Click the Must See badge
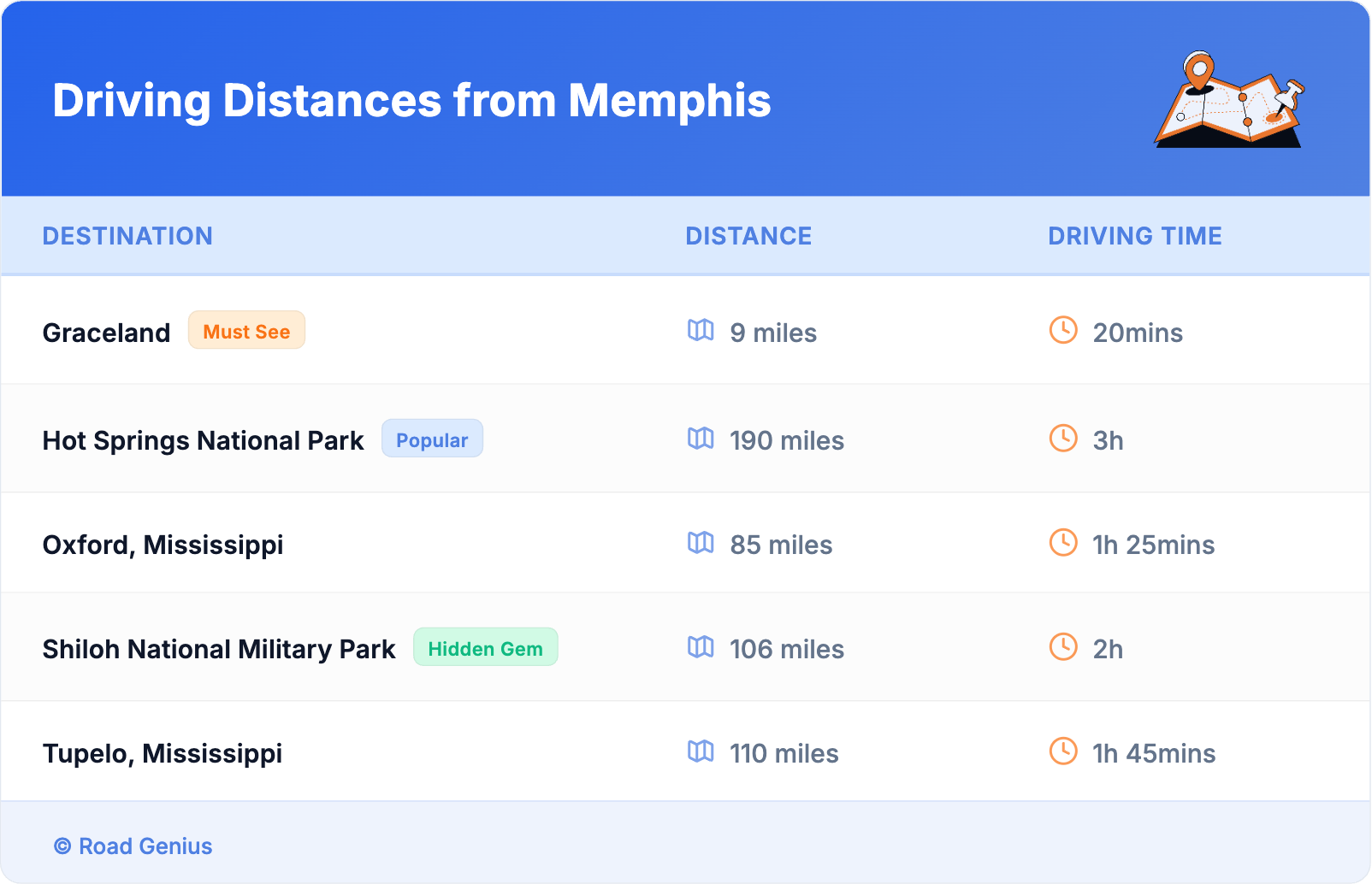The width and height of the screenshot is (1372, 884). tap(246, 331)
